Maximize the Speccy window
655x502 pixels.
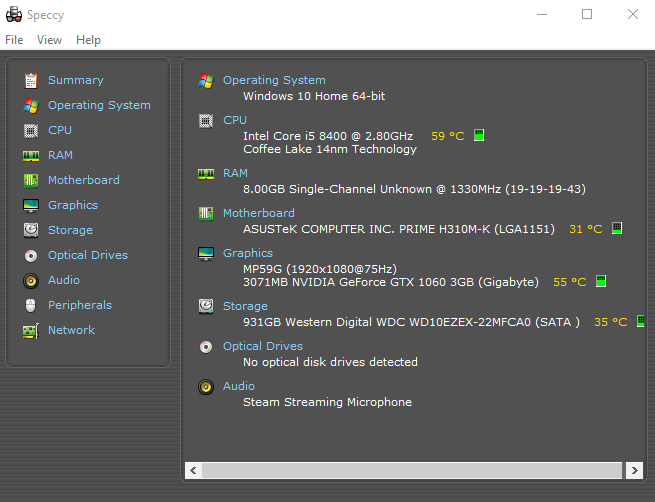pyautogui.click(x=587, y=15)
